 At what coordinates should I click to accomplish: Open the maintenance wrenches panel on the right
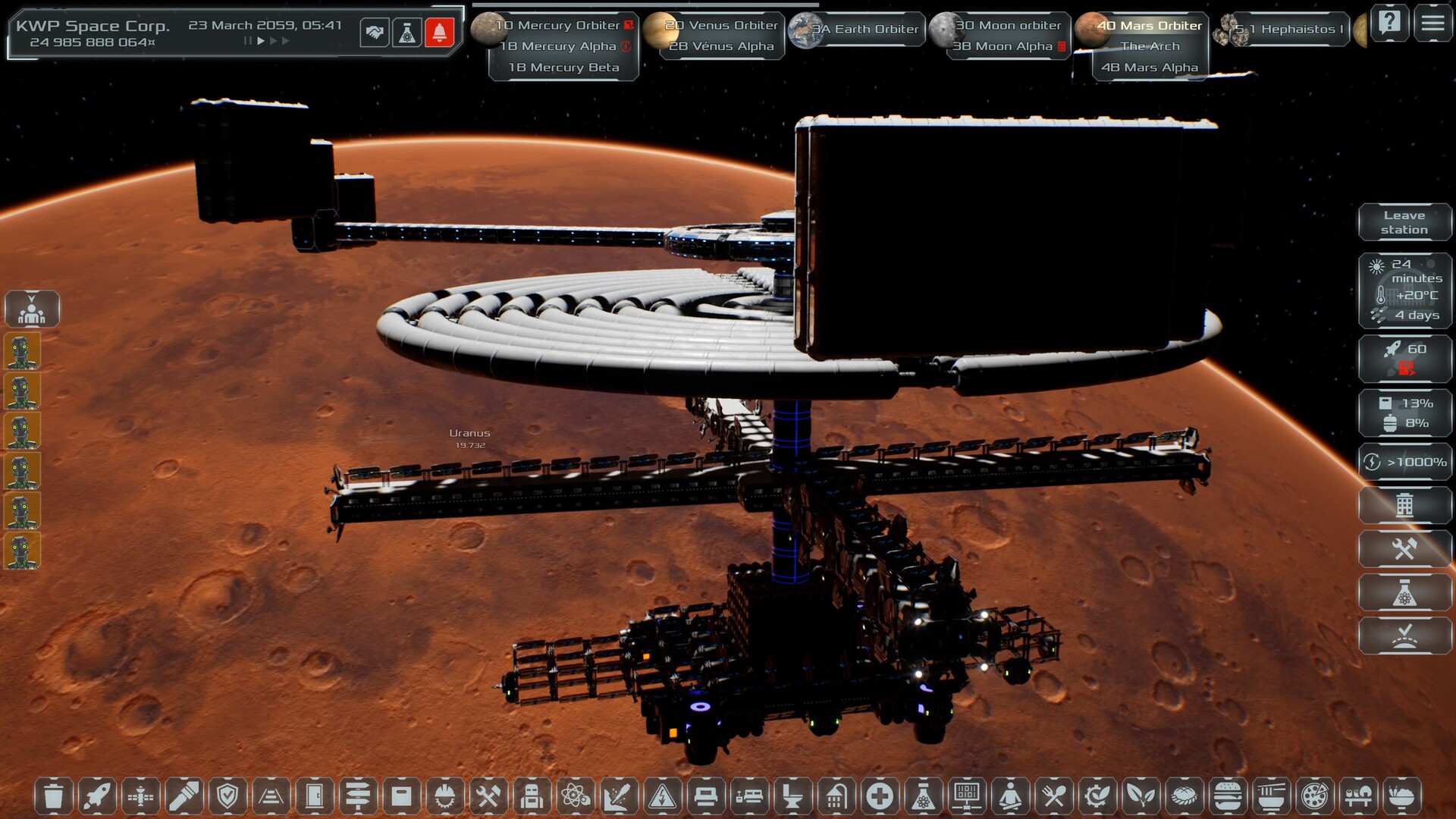[1405, 549]
